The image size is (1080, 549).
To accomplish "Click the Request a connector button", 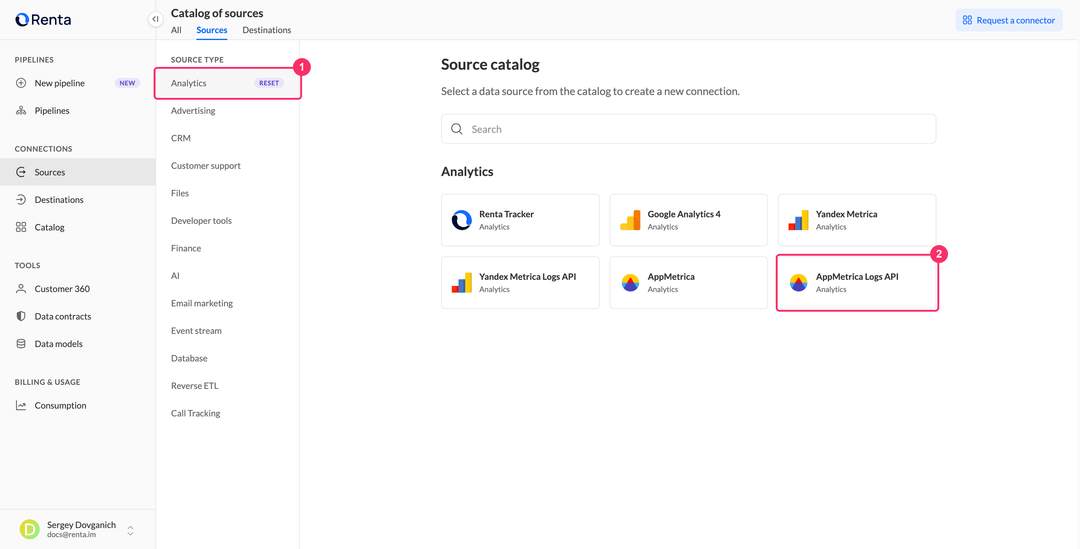I will [x=1008, y=20].
